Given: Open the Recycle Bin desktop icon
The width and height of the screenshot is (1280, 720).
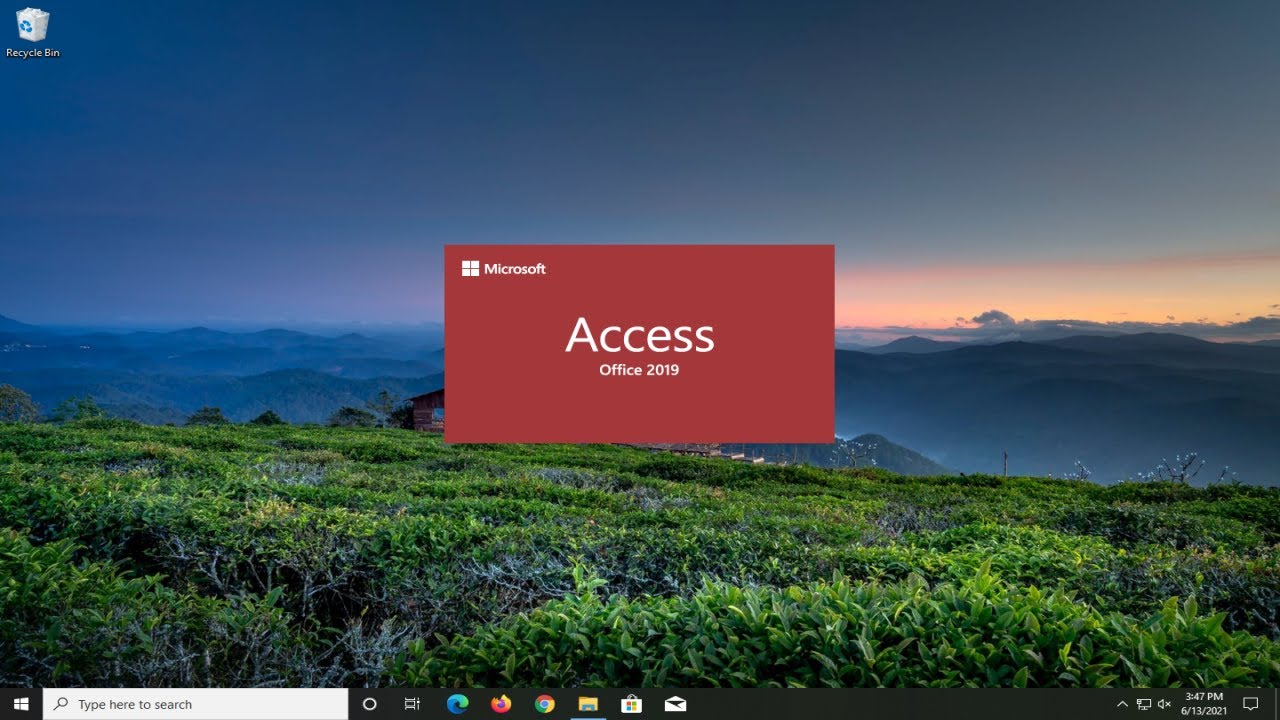Looking at the screenshot, I should [x=33, y=33].
